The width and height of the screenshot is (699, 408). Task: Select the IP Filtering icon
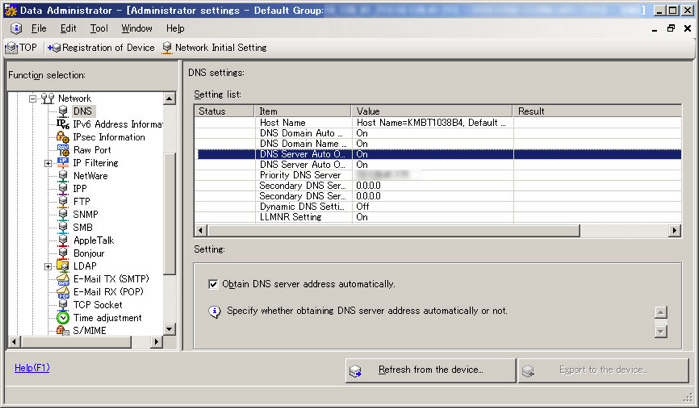pos(63,163)
